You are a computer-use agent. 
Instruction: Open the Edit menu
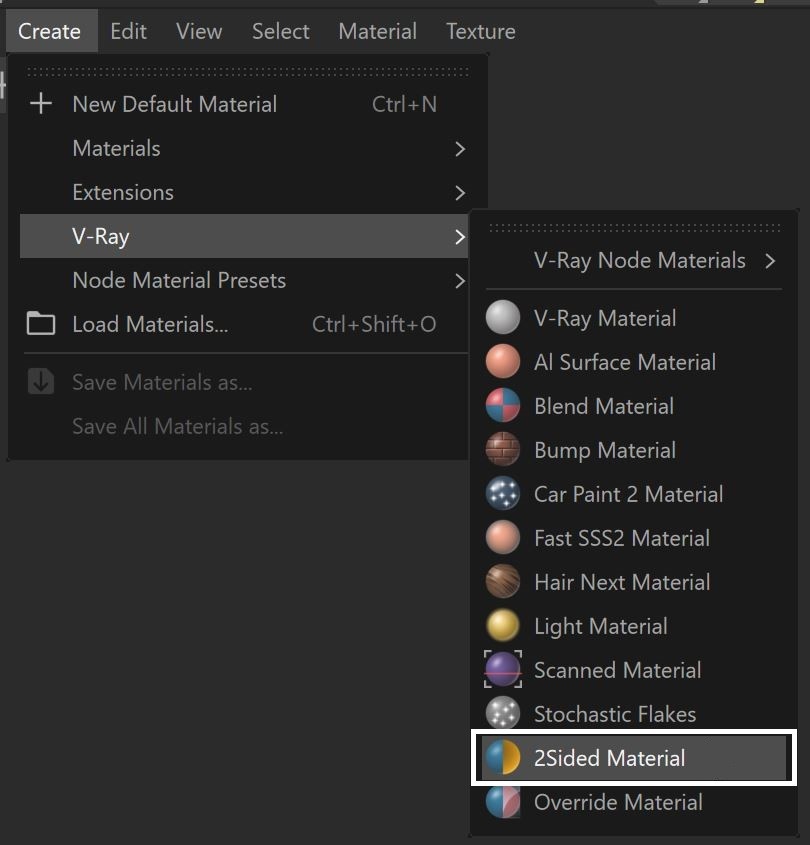(x=128, y=31)
